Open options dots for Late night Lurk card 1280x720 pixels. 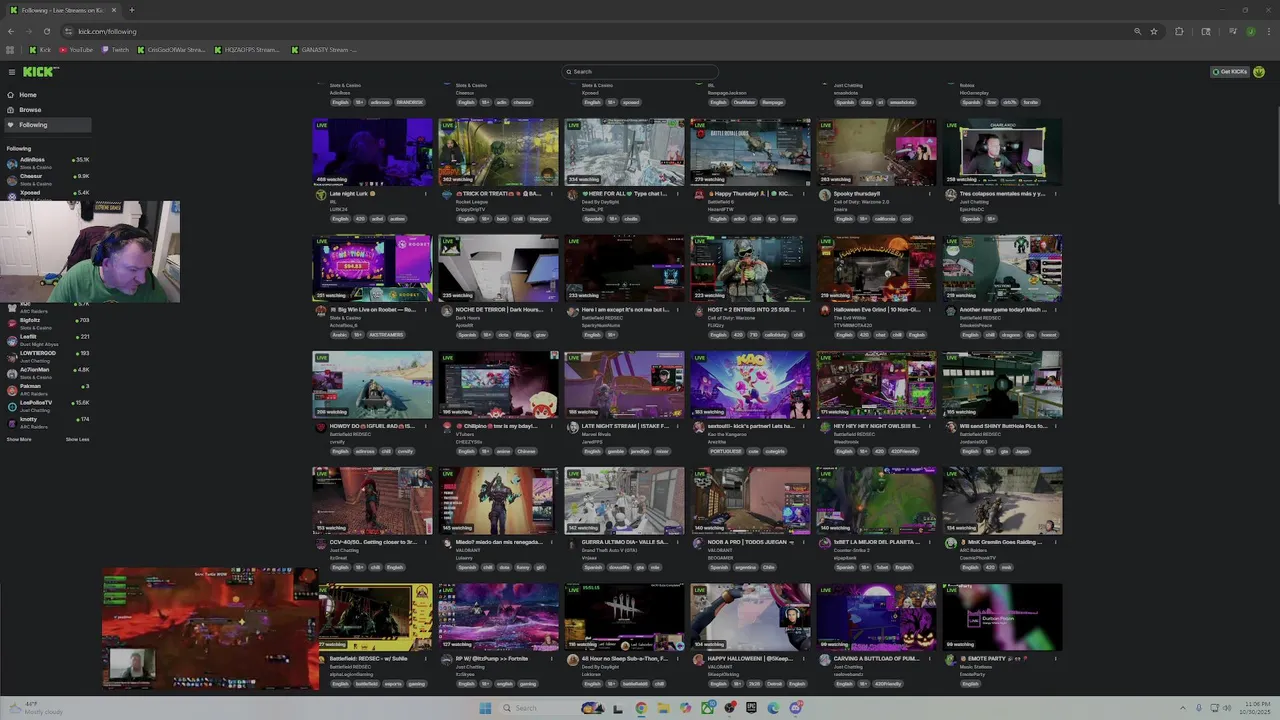pyautogui.click(x=426, y=194)
